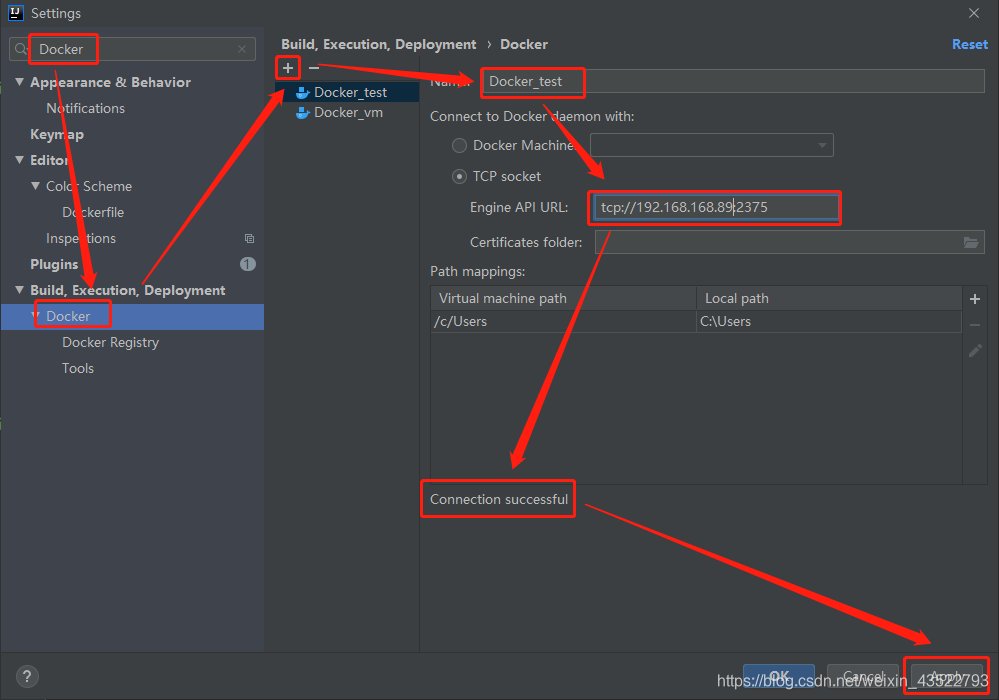Screen dimensions: 999x700
Task: Click the Name field with Docker_test
Action: click(733, 82)
